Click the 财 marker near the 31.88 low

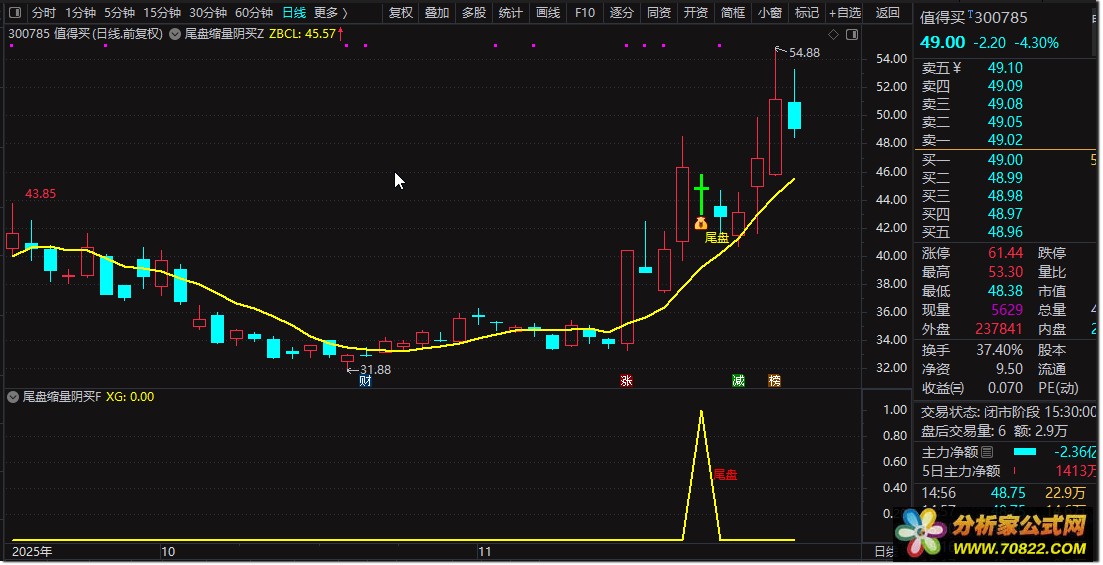tap(366, 381)
